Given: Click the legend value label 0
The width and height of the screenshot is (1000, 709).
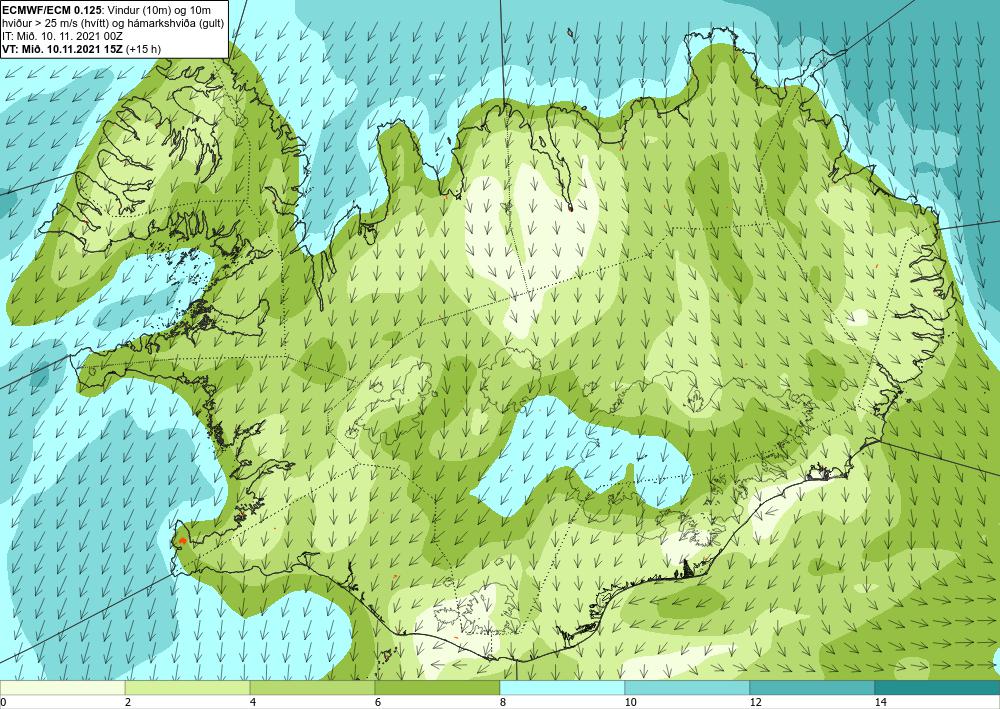Looking at the screenshot, I should coord(3,702).
